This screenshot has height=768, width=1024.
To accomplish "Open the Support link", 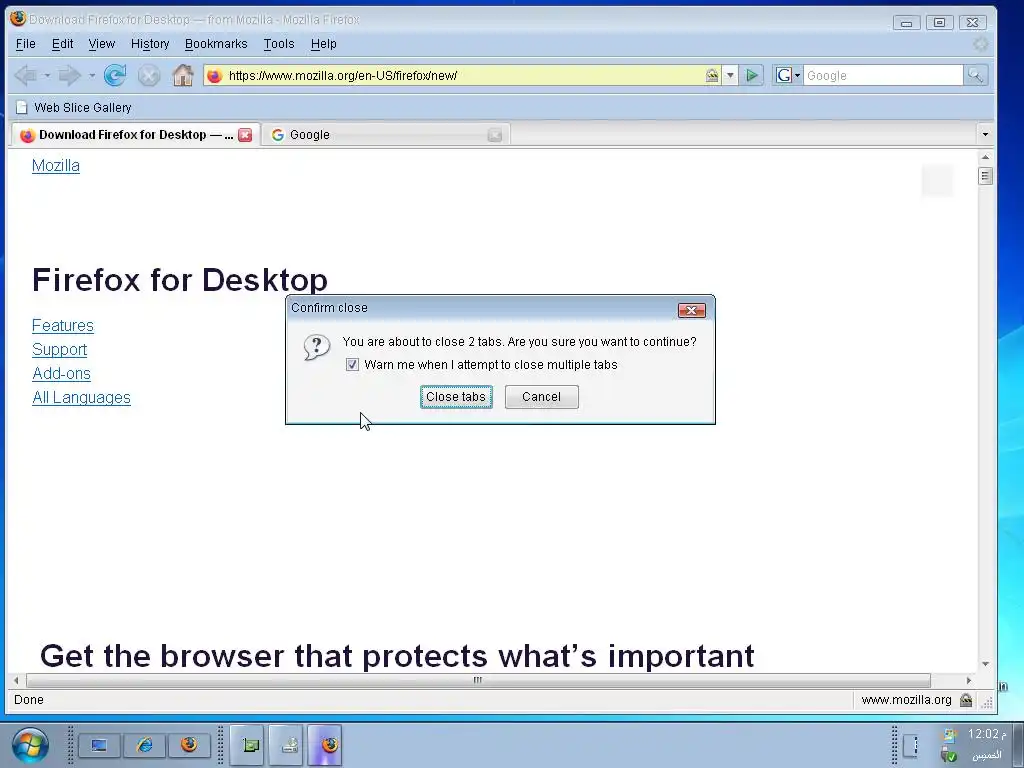I will click(x=59, y=350).
